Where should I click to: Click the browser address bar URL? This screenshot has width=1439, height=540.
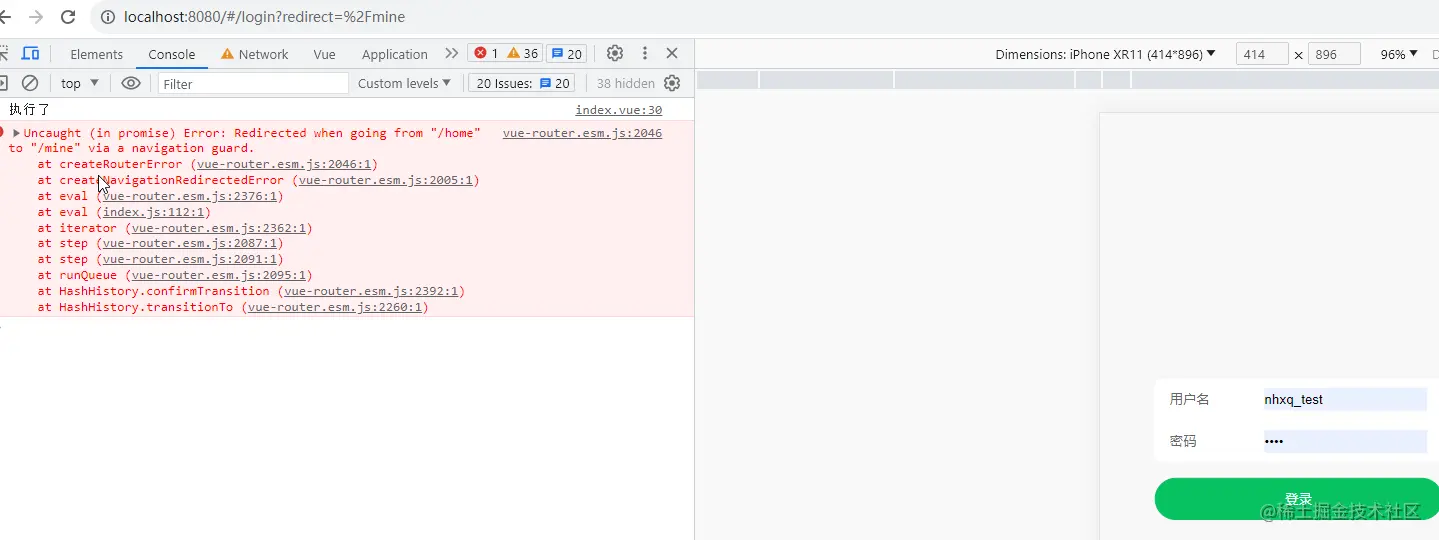pos(265,17)
